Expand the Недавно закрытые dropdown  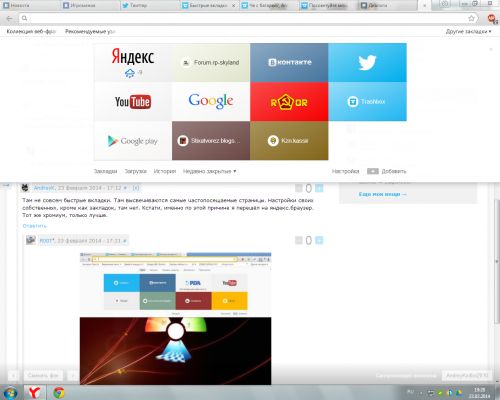coord(209,171)
